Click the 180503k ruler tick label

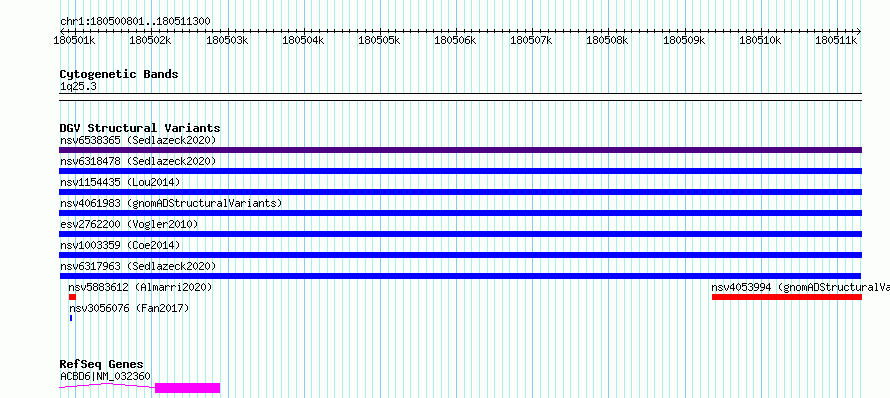coord(227,40)
